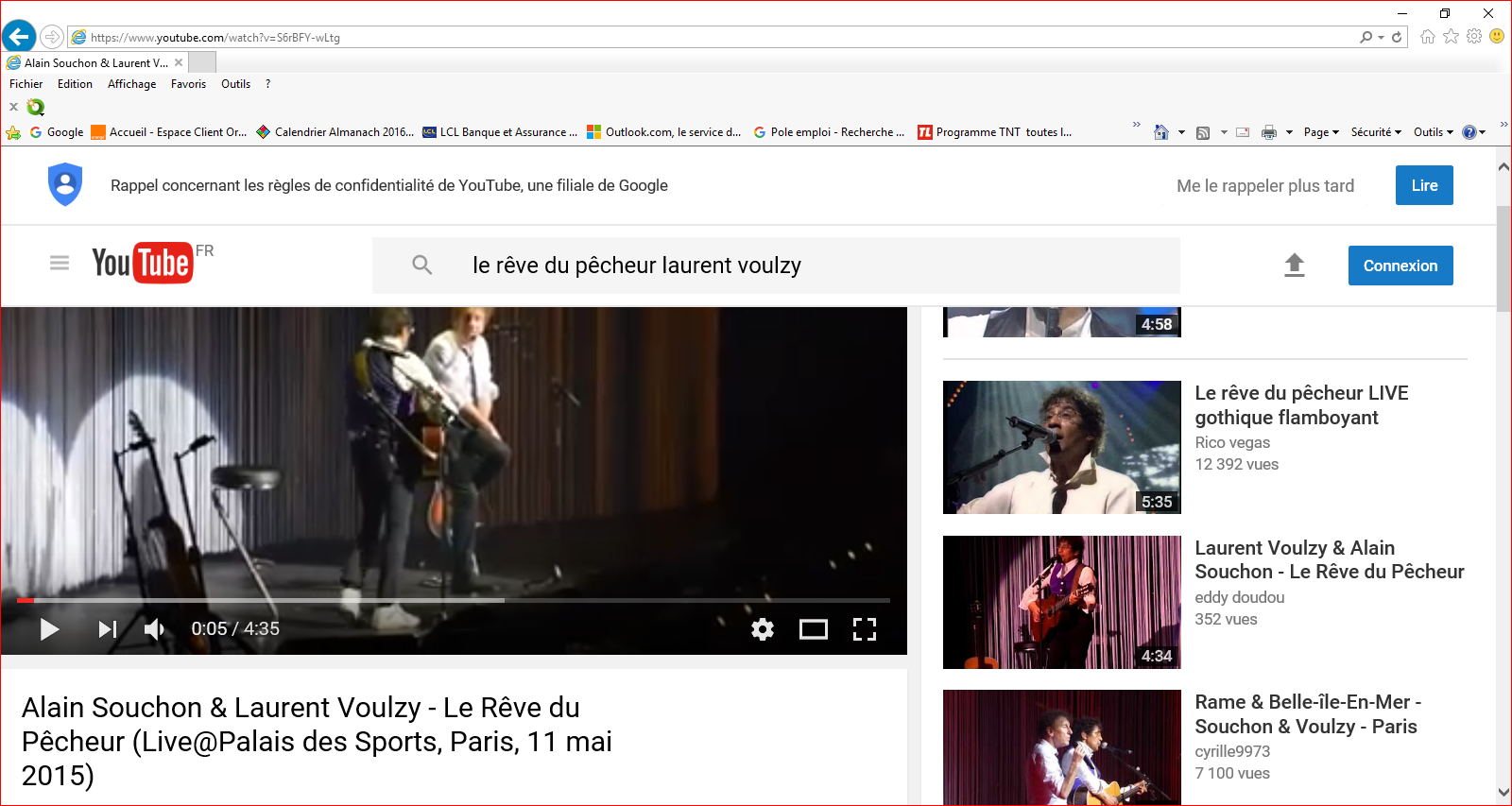Click the read mail icon in command bar
Image resolution: width=1512 pixels, height=806 pixels.
coord(1243,132)
